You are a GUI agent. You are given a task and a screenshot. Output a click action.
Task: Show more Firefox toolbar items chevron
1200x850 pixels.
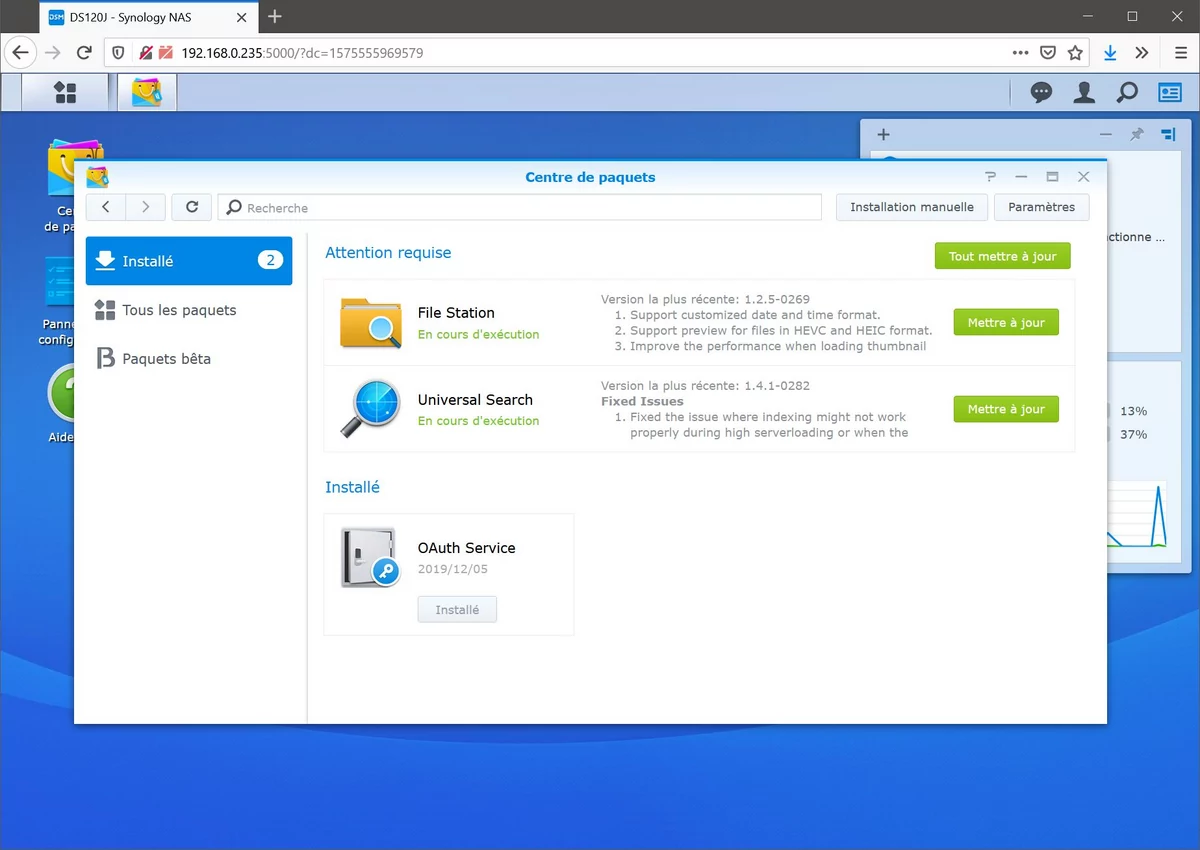click(1142, 52)
